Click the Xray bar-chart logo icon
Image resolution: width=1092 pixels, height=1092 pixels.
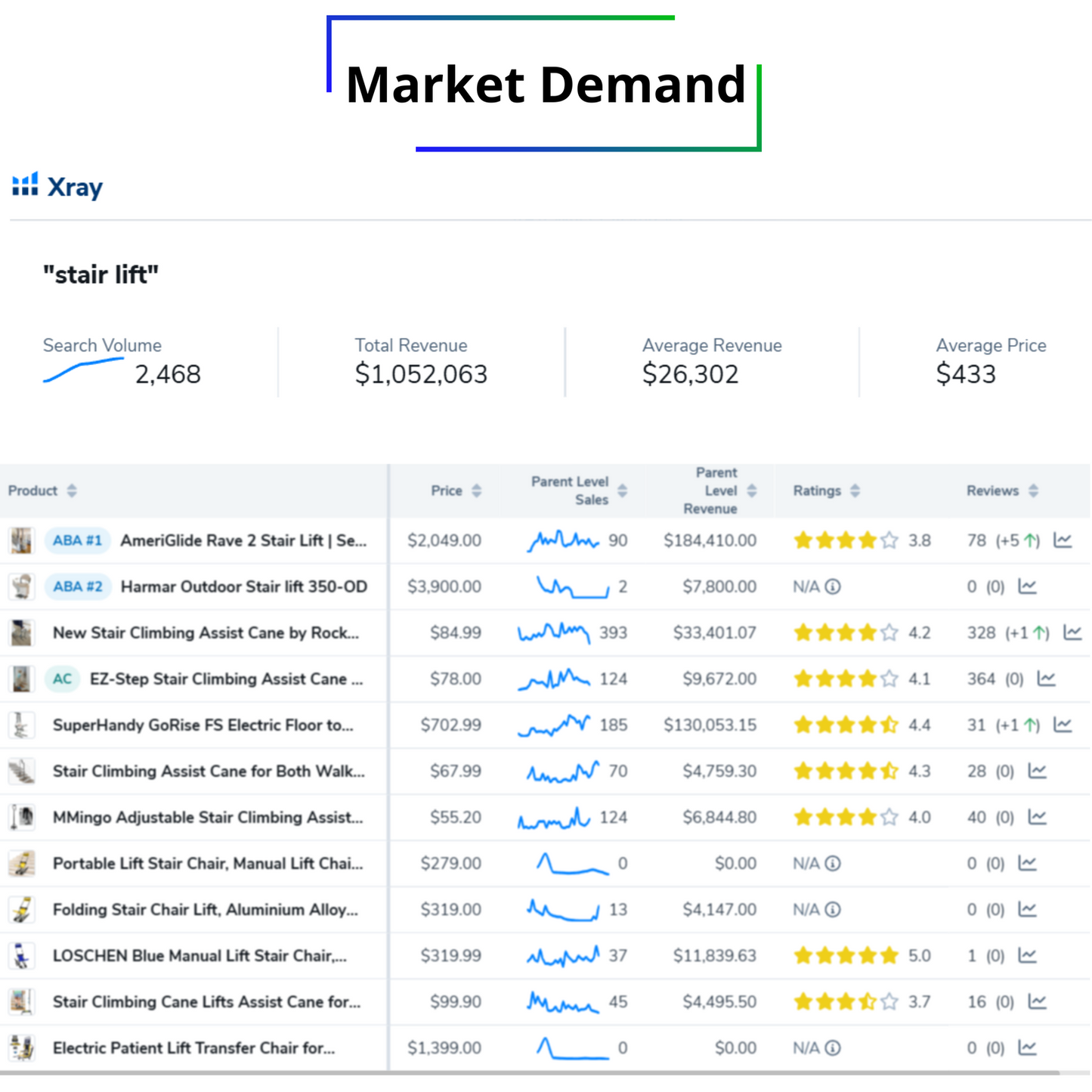(25, 184)
